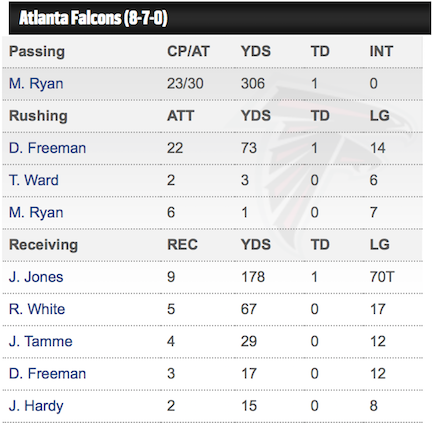Click T. Ward player name

point(34,180)
